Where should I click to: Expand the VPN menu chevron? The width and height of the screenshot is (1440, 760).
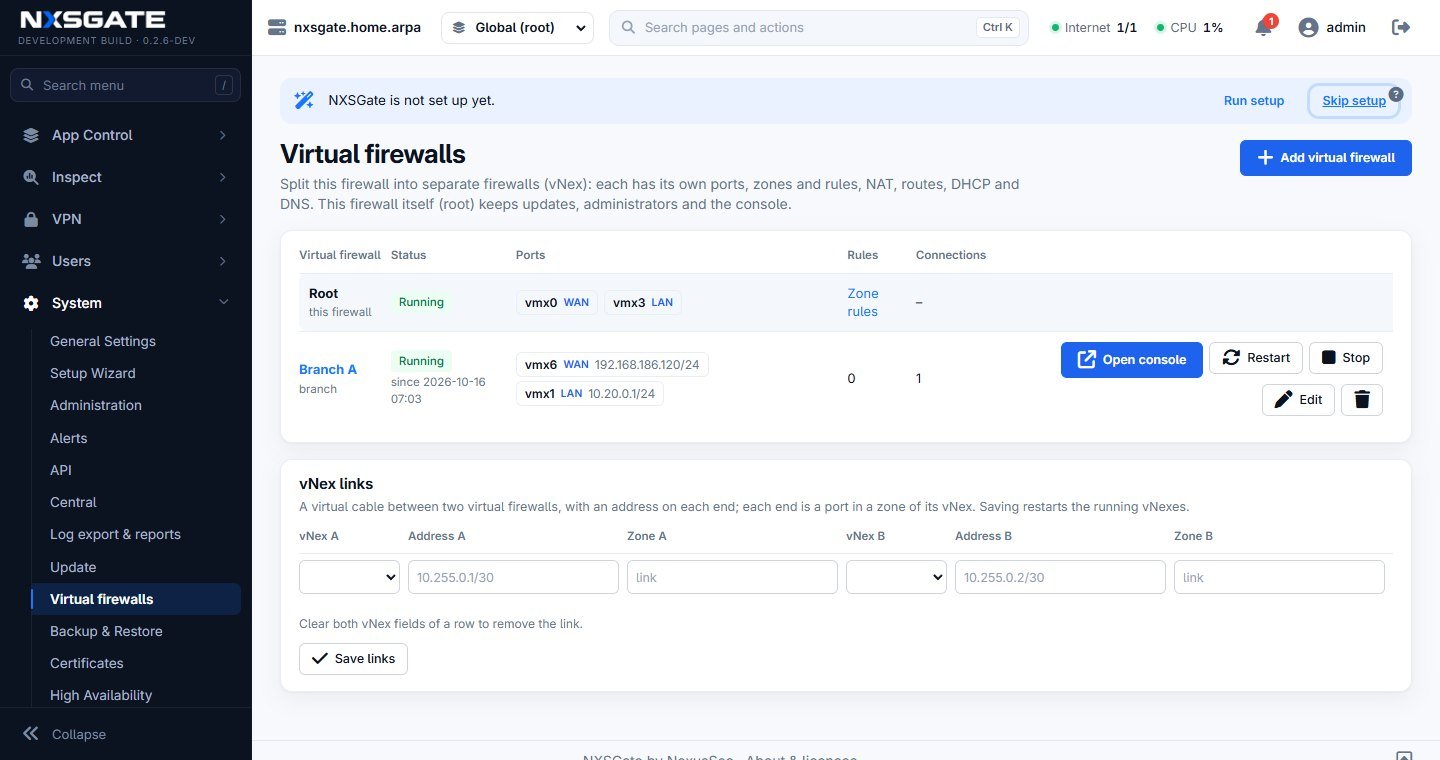pos(222,219)
